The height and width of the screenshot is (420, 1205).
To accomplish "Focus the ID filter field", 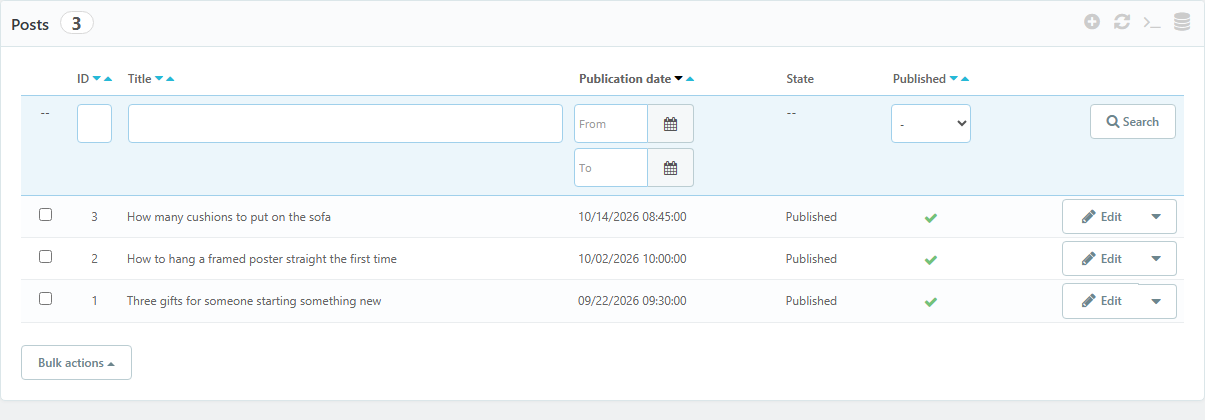I will 94,124.
